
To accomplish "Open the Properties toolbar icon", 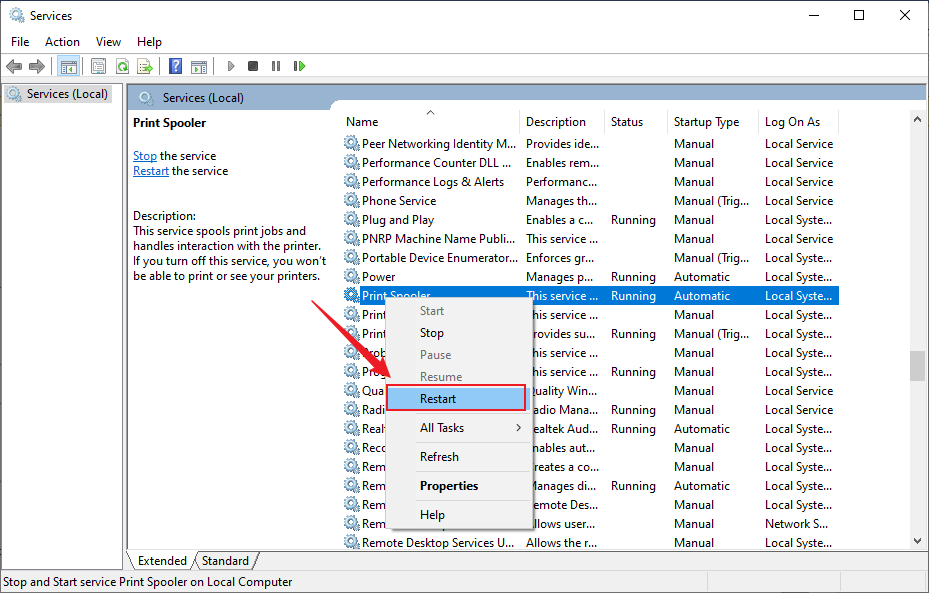I will pyautogui.click(x=96, y=66).
